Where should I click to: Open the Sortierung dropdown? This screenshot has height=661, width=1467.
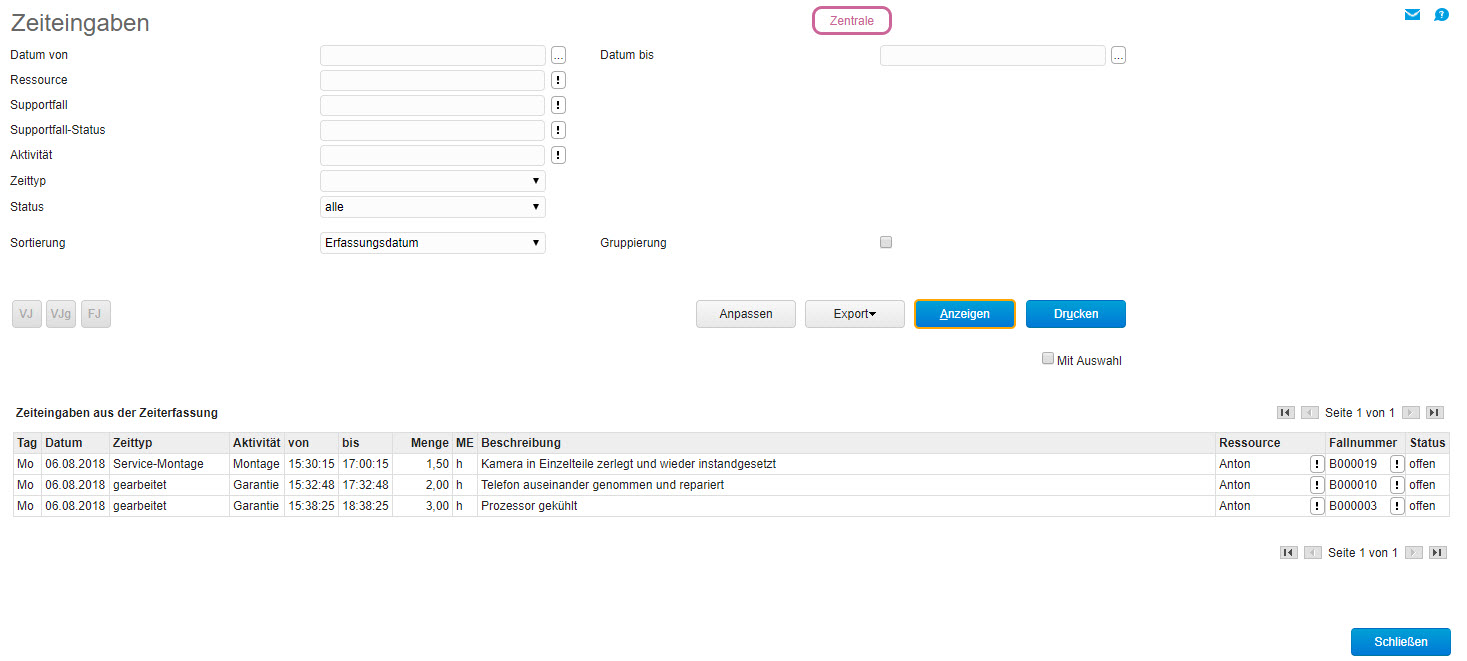point(432,243)
